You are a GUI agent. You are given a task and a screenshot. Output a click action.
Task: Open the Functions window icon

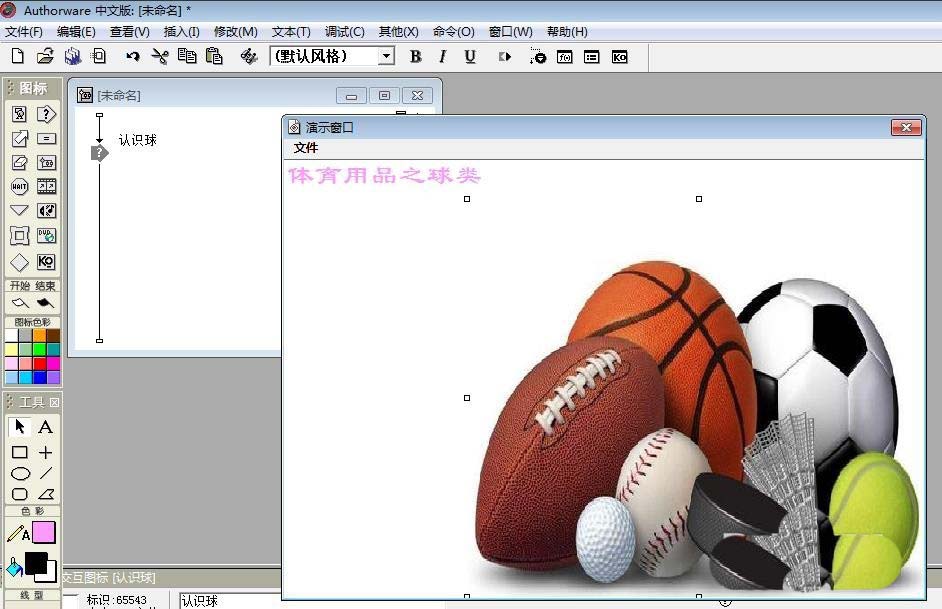(565, 57)
